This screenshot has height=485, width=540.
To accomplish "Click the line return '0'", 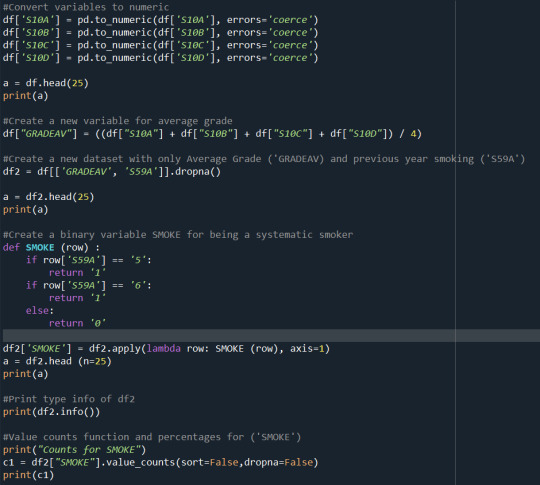I will tap(77, 323).
